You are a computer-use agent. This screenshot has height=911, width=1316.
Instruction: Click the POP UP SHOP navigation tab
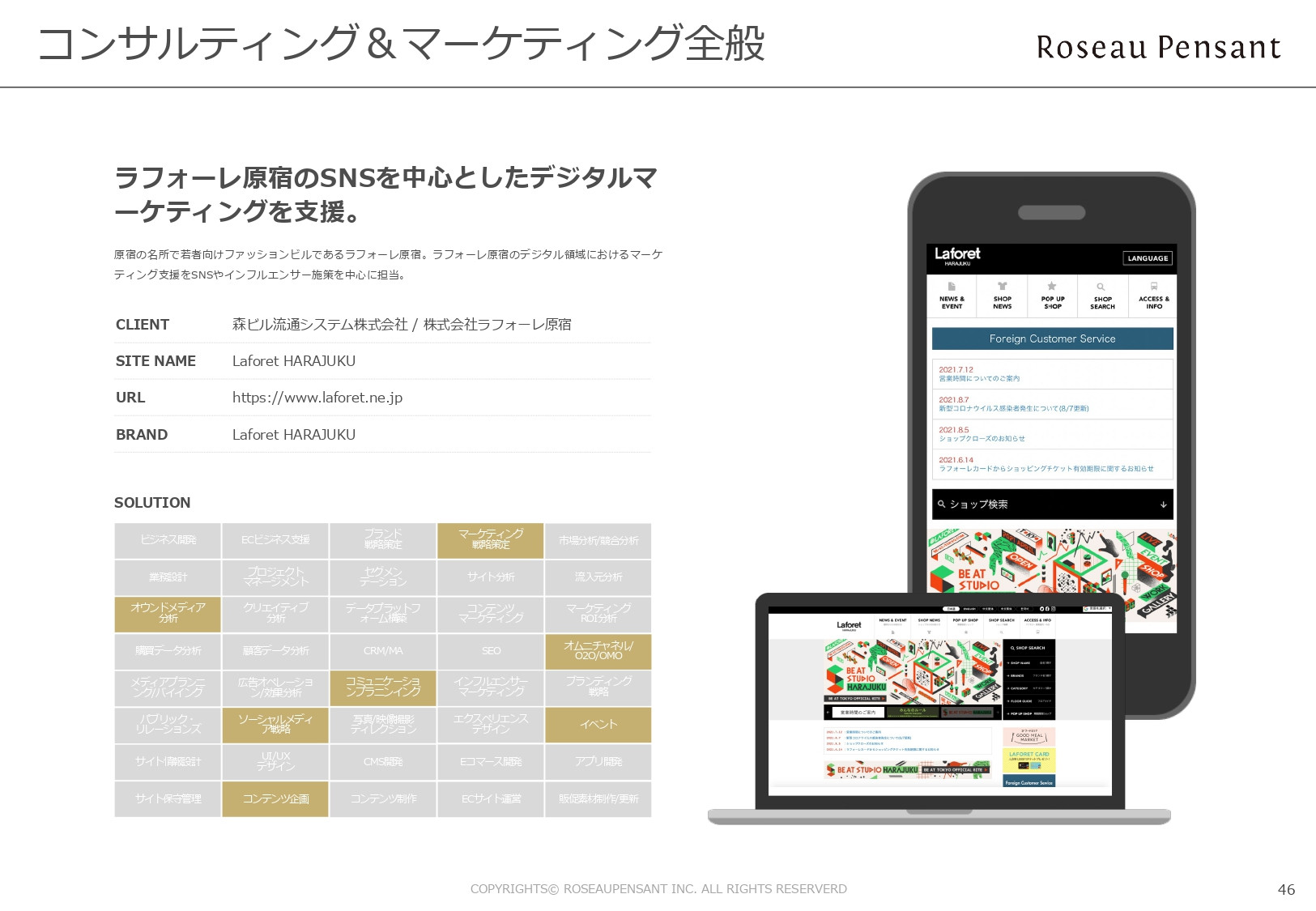[x=965, y=620]
